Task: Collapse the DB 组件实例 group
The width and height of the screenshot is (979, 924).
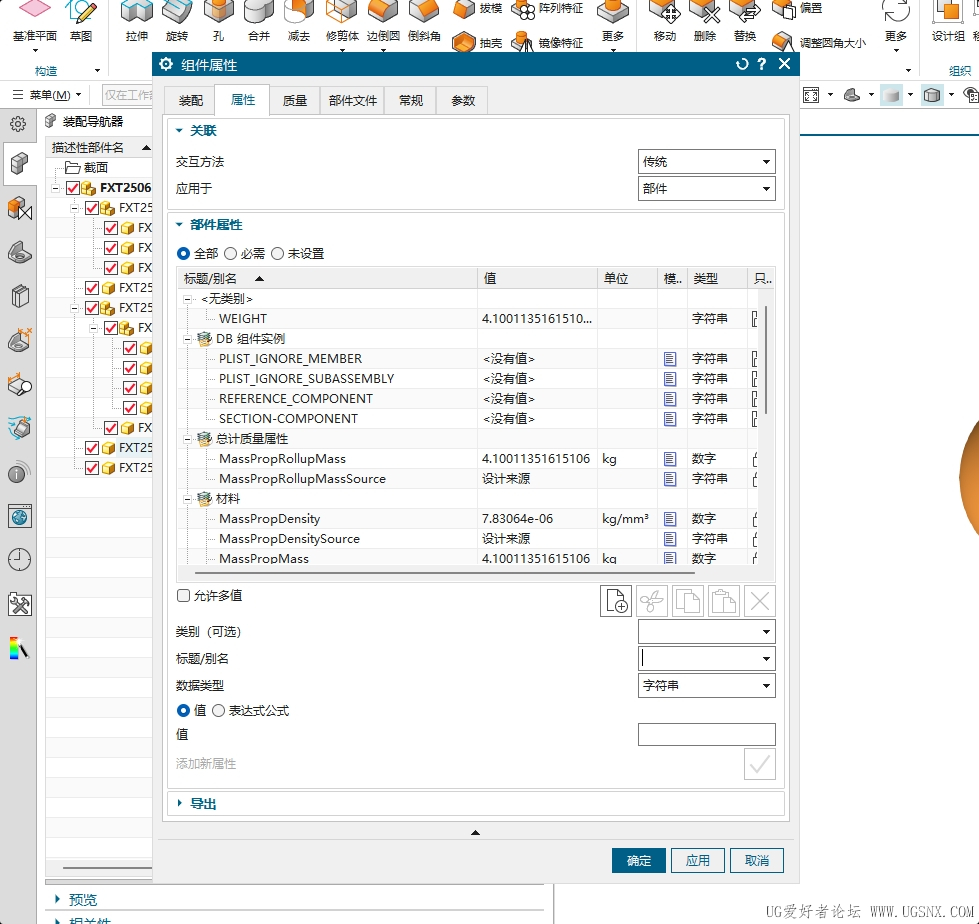Action: [187, 339]
